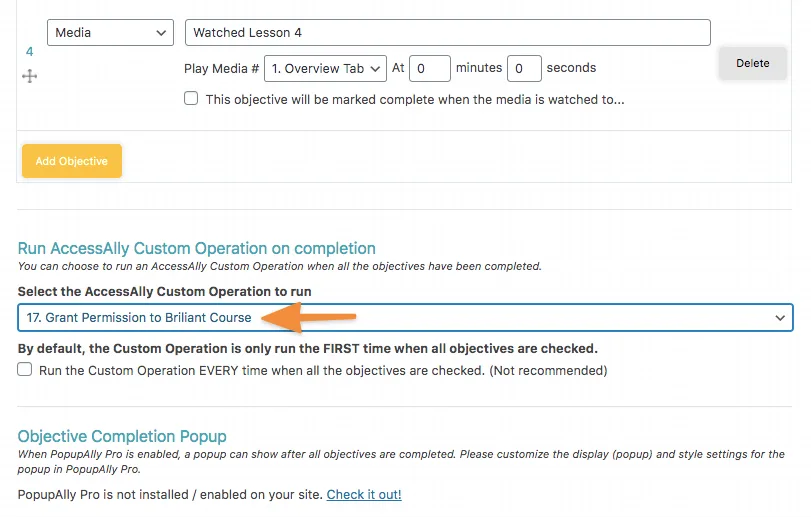Click the chevron on the Overview Tab dropdown
The image size is (811, 517).
pos(375,68)
